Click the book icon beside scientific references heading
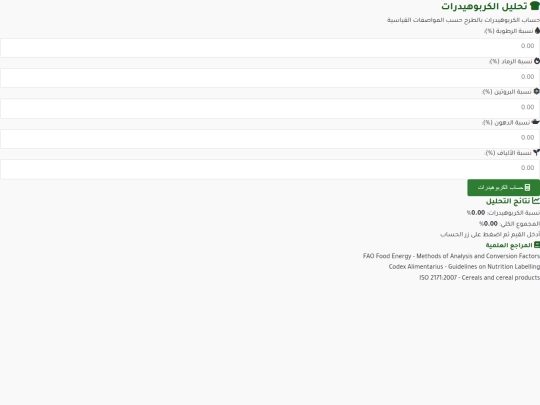 coord(537,245)
